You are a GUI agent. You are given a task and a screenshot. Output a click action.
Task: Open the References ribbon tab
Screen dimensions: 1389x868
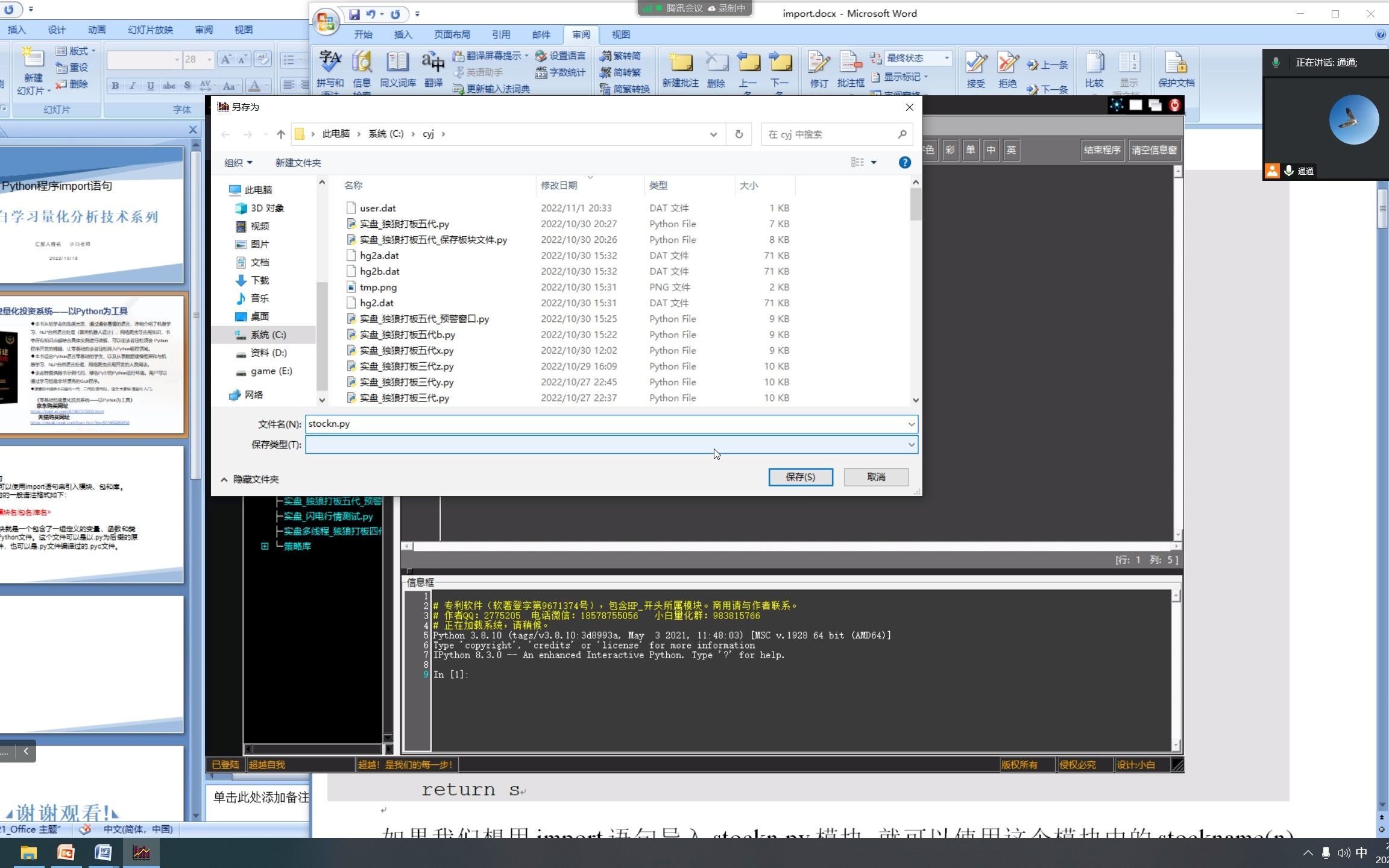(x=500, y=34)
